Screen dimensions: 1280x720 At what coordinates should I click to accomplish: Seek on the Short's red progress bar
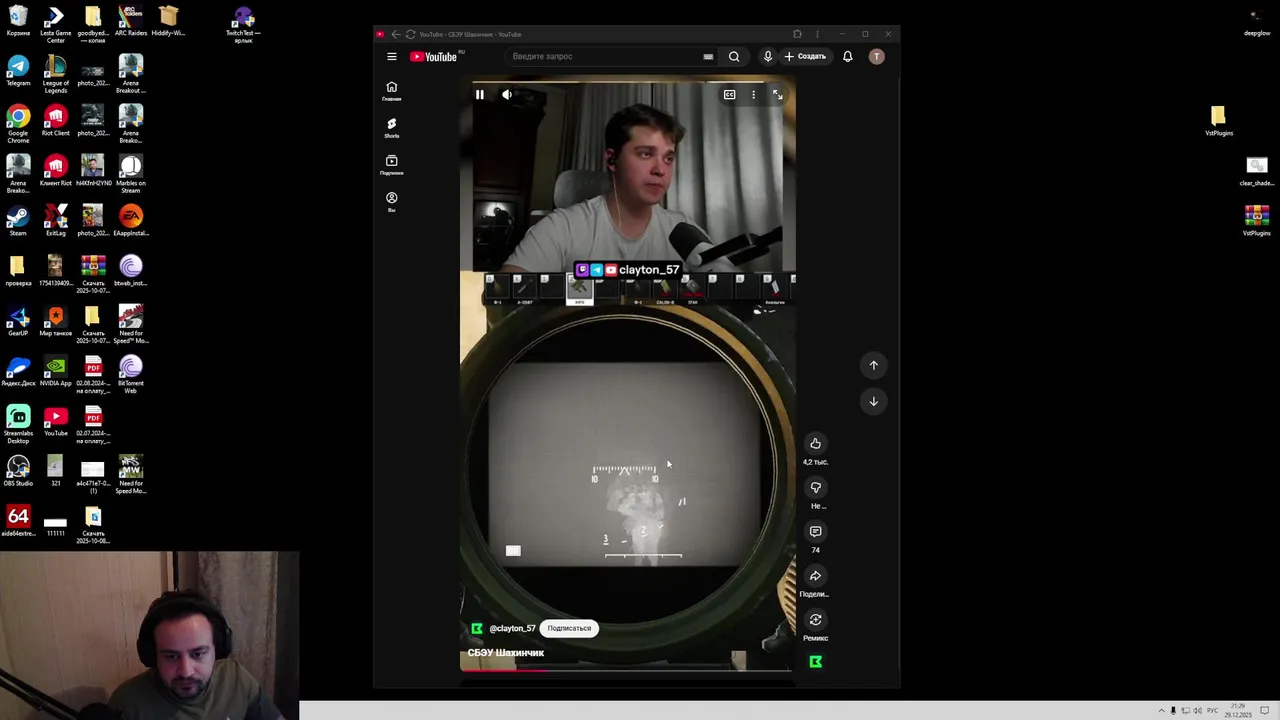pyautogui.click(x=627, y=670)
